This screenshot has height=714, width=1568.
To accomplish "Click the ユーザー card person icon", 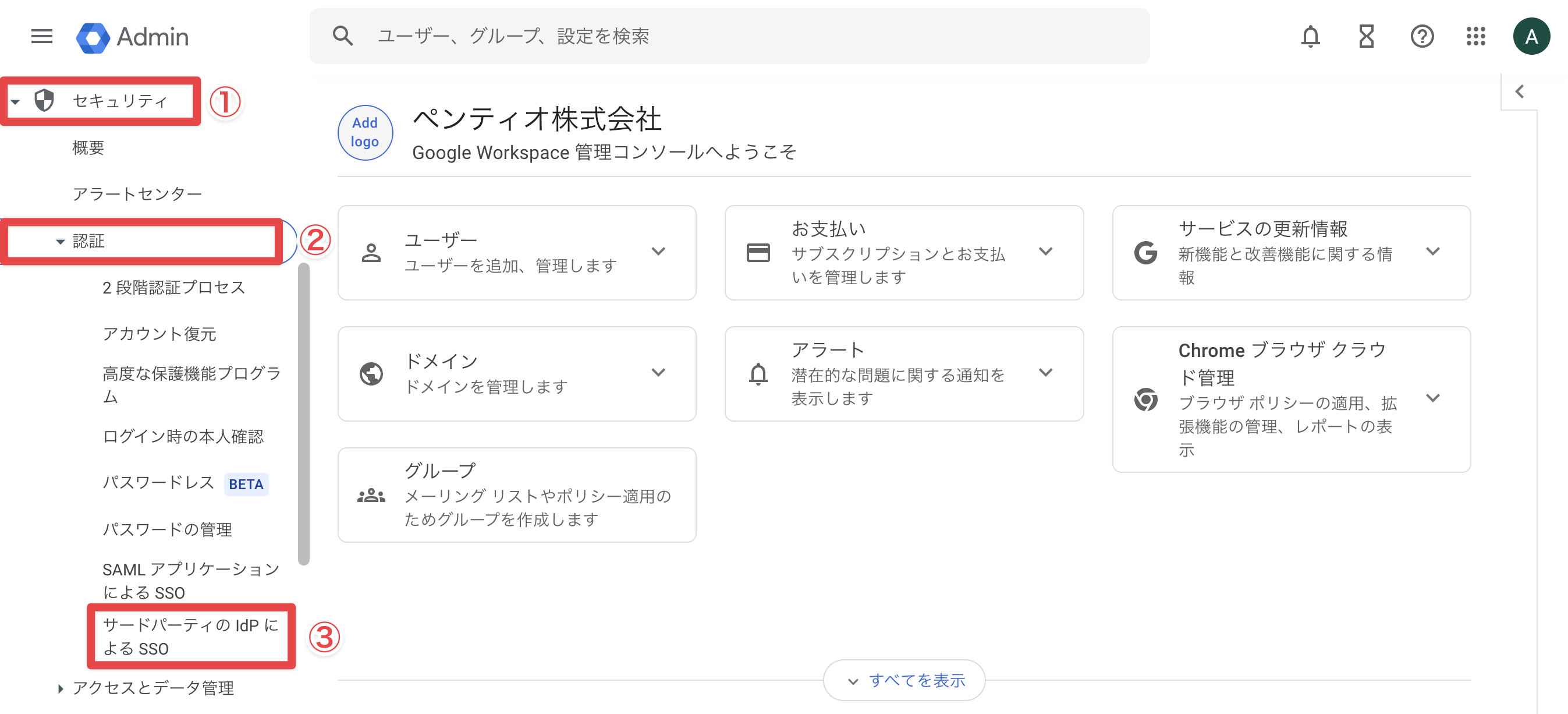I will (371, 252).
